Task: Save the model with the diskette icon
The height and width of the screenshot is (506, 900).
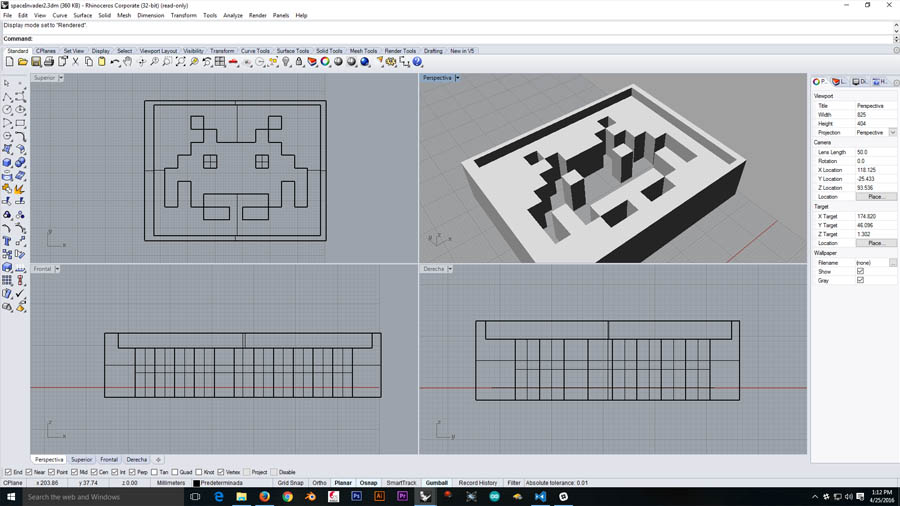Action: pyautogui.click(x=36, y=62)
